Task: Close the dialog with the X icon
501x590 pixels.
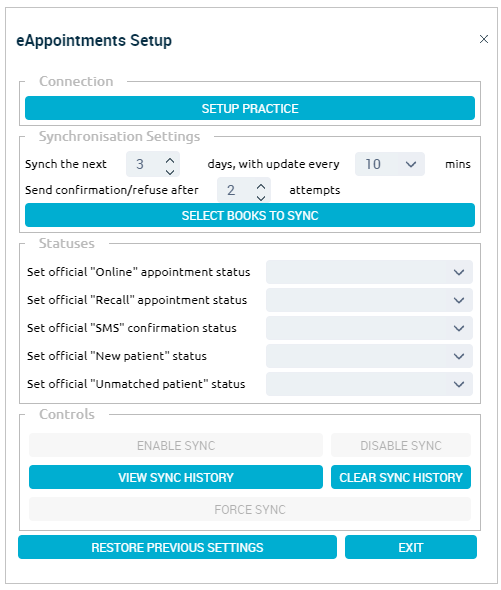Action: [x=484, y=39]
